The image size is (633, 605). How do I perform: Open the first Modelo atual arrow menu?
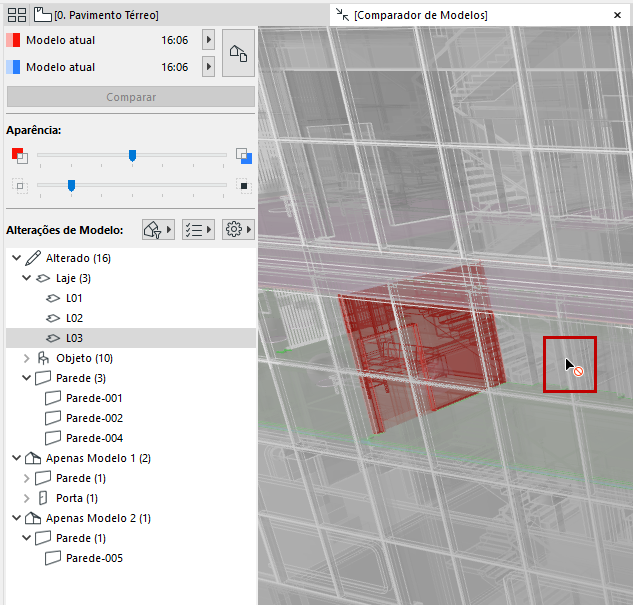tap(208, 40)
